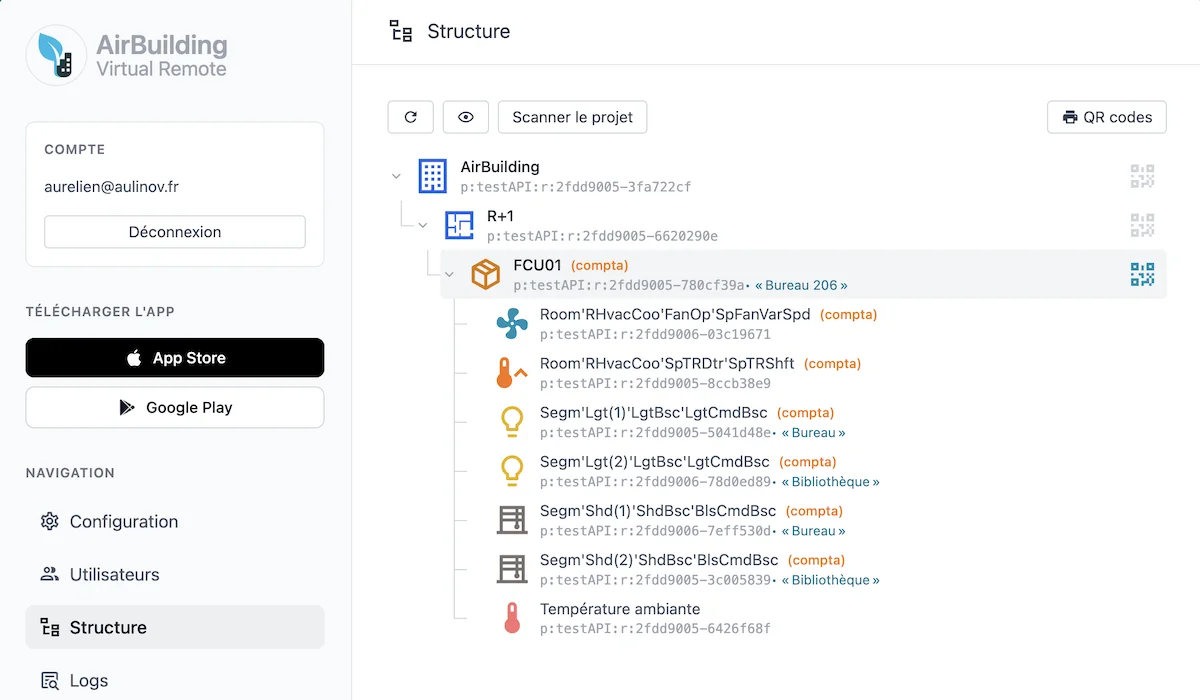This screenshot has width=1200, height=700.
Task: Click the fan icon for SpFanVarSpd
Action: click(512, 323)
